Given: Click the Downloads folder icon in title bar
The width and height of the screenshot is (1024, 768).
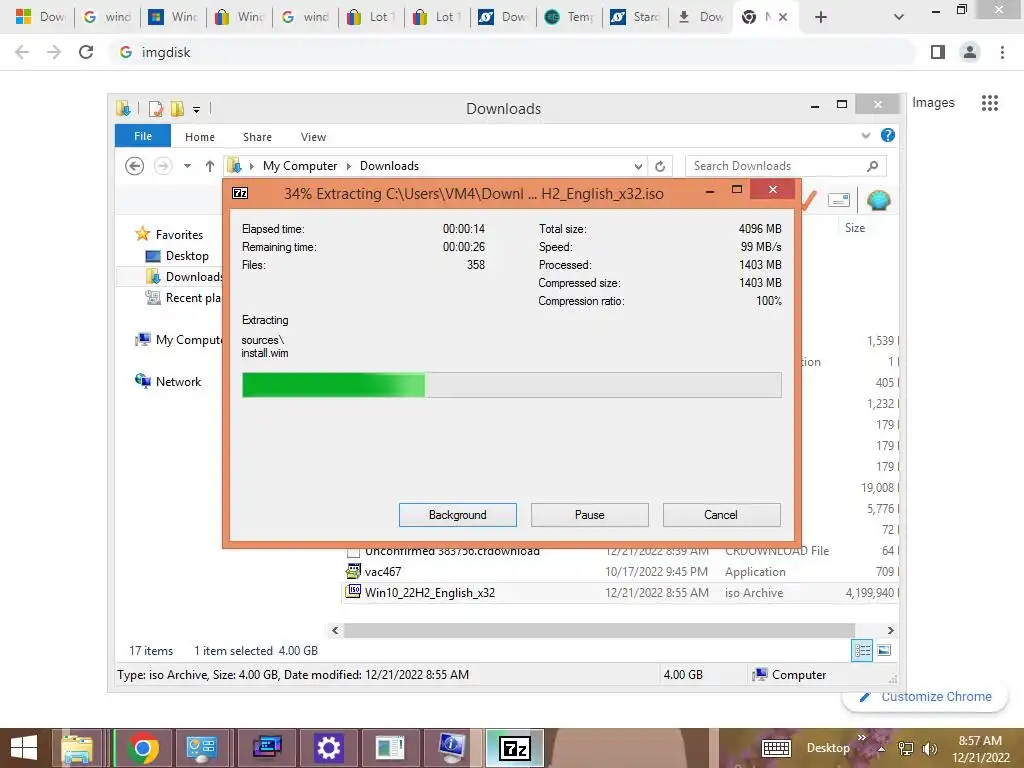Looking at the screenshot, I should click(123, 108).
